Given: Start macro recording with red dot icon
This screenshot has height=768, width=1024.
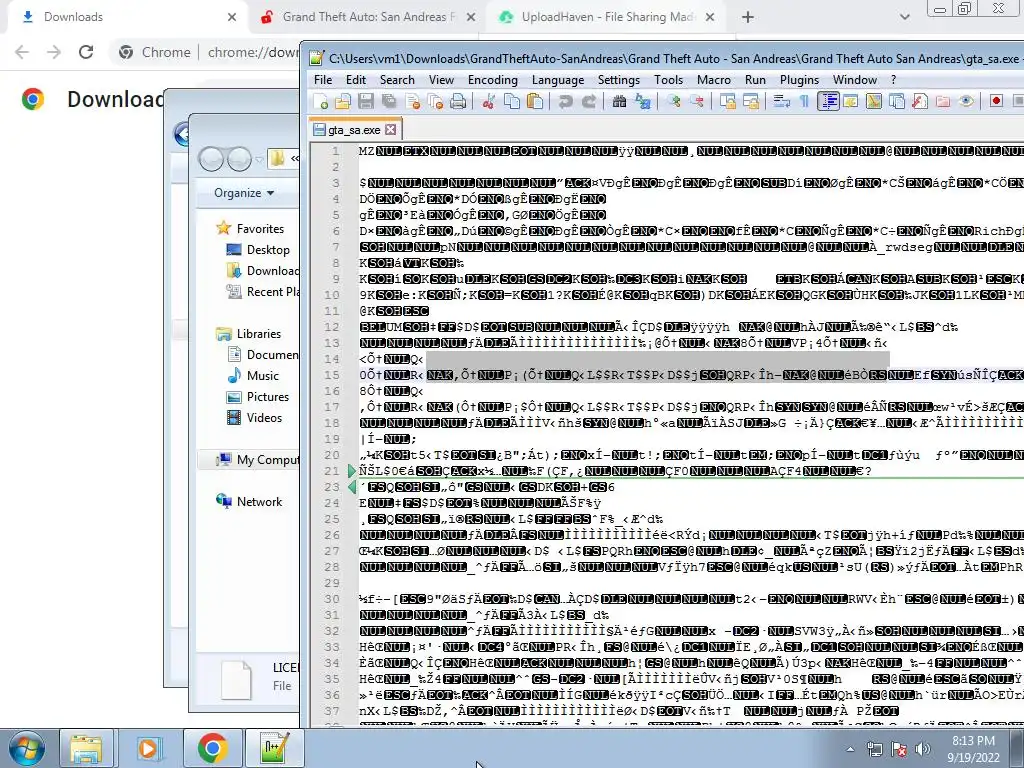Looking at the screenshot, I should (x=997, y=101).
